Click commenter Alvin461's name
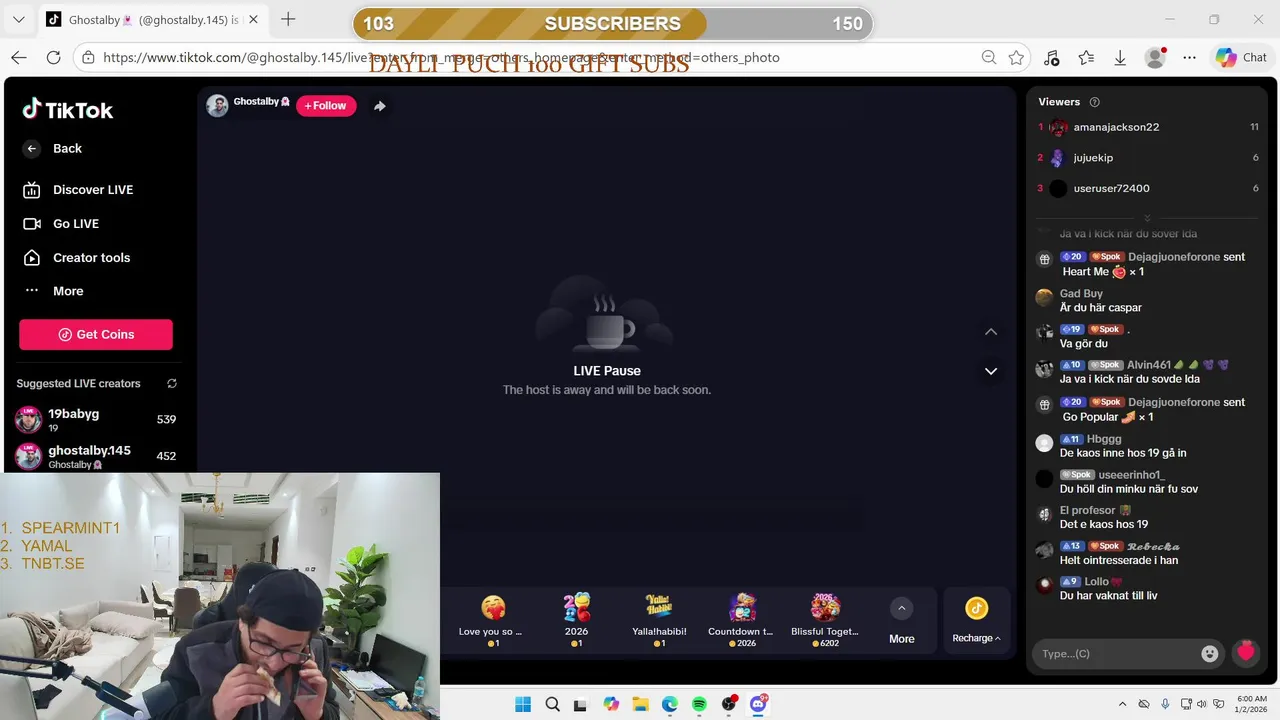The width and height of the screenshot is (1280, 720). click(1149, 365)
